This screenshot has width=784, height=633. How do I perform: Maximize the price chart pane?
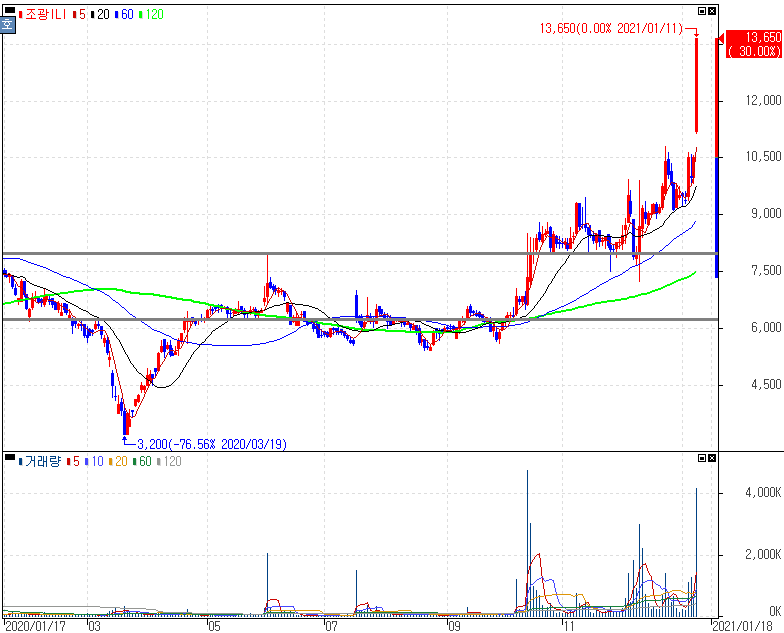coord(702,11)
